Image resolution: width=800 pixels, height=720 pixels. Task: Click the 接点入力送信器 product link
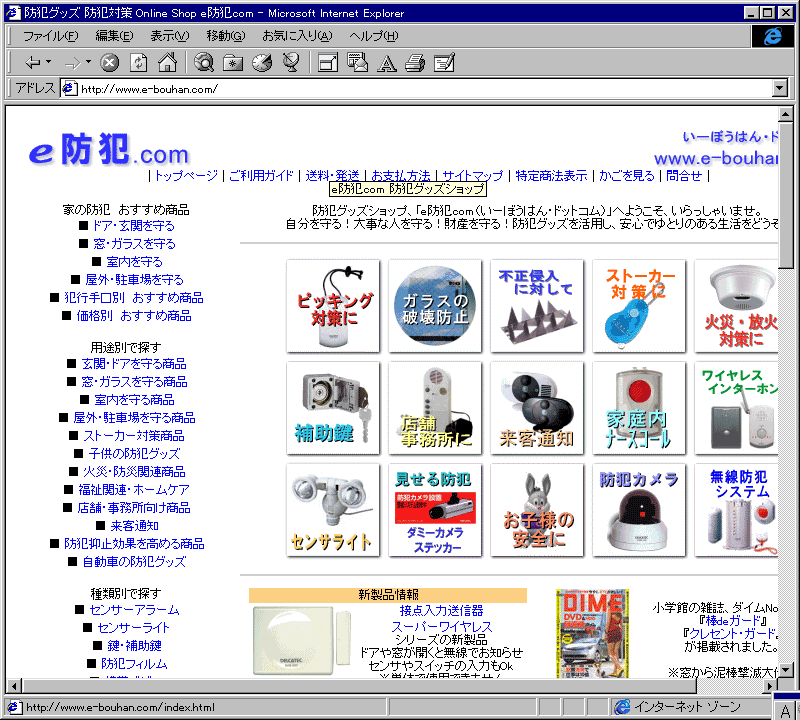[x=441, y=610]
